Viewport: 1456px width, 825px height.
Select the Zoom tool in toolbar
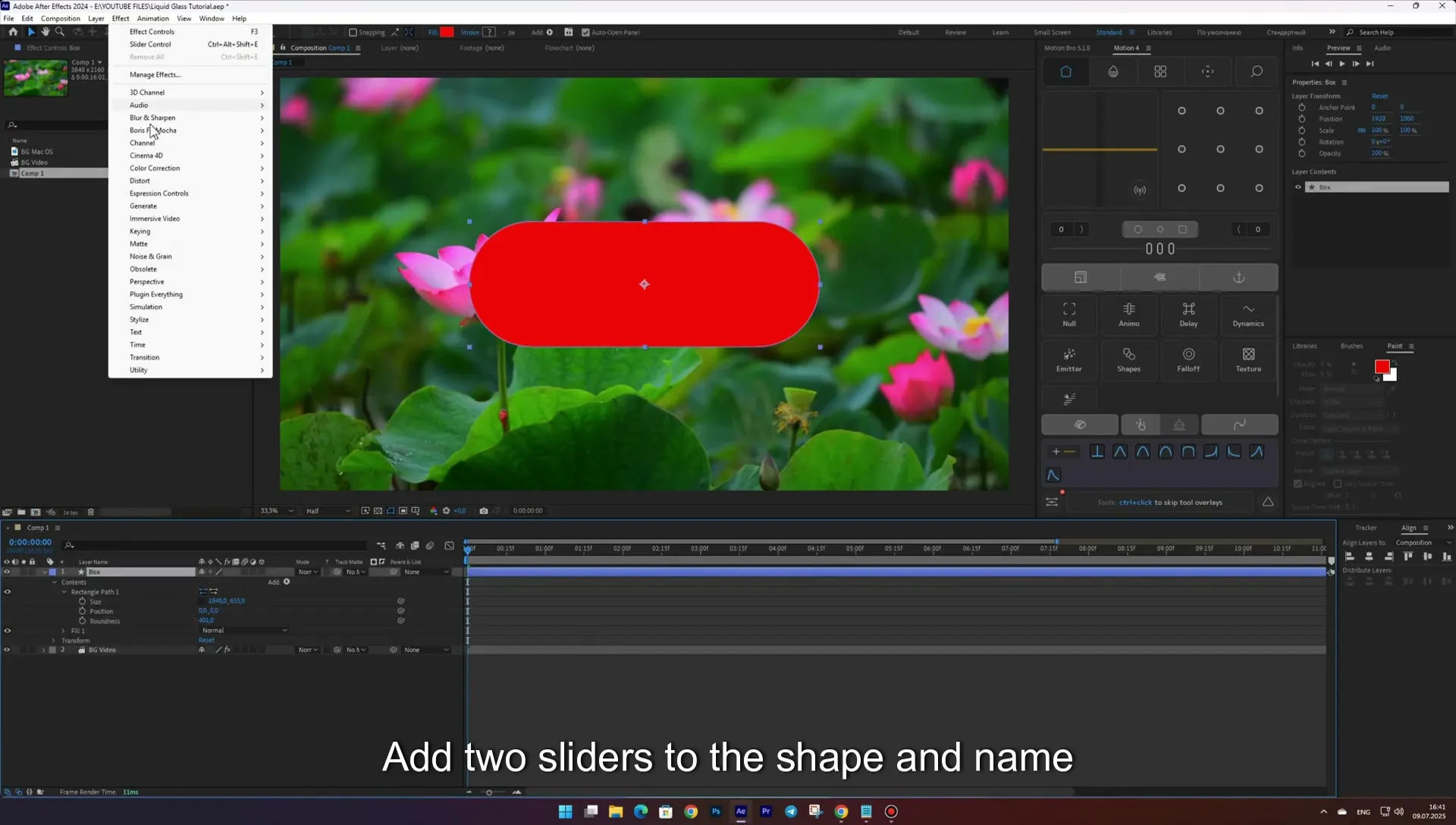(60, 32)
